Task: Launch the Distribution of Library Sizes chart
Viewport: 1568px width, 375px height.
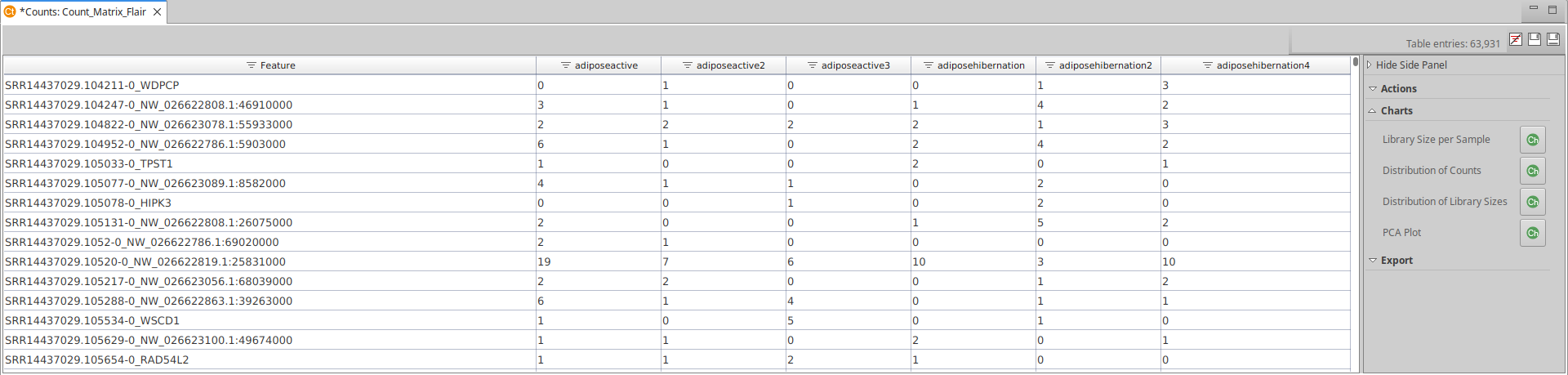Action: [x=1532, y=202]
